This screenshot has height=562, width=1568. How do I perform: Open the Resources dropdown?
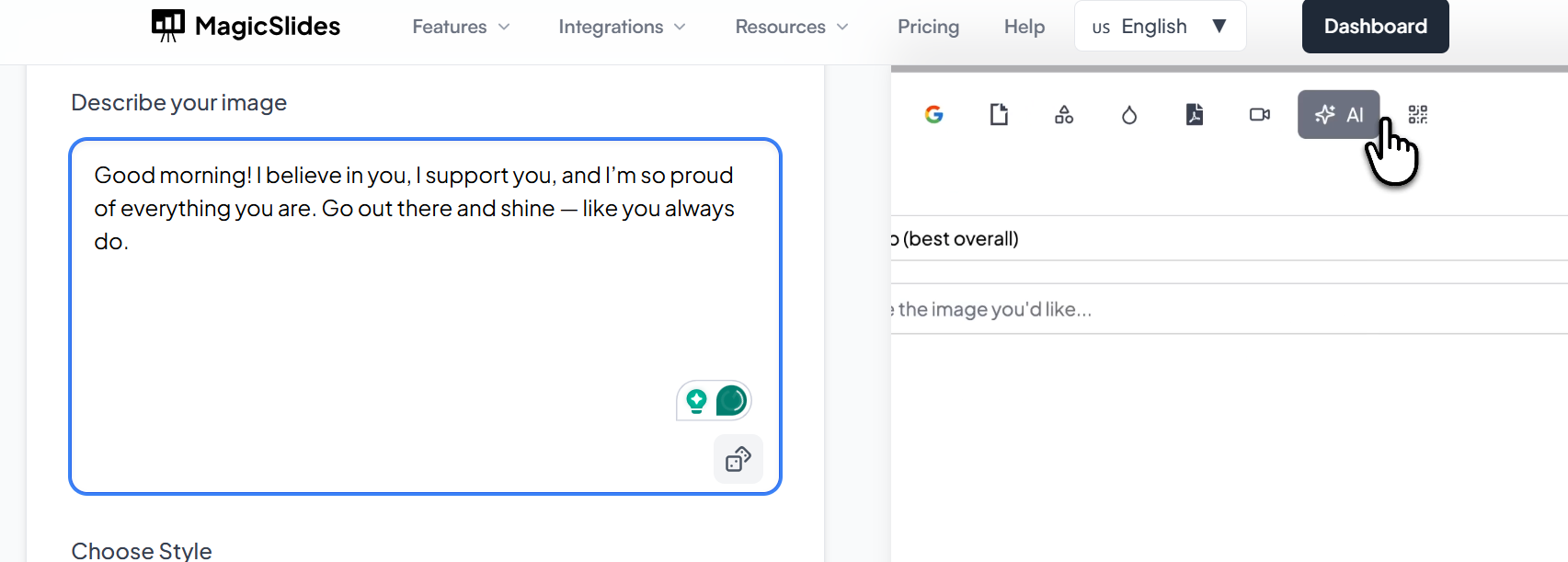pos(791,27)
